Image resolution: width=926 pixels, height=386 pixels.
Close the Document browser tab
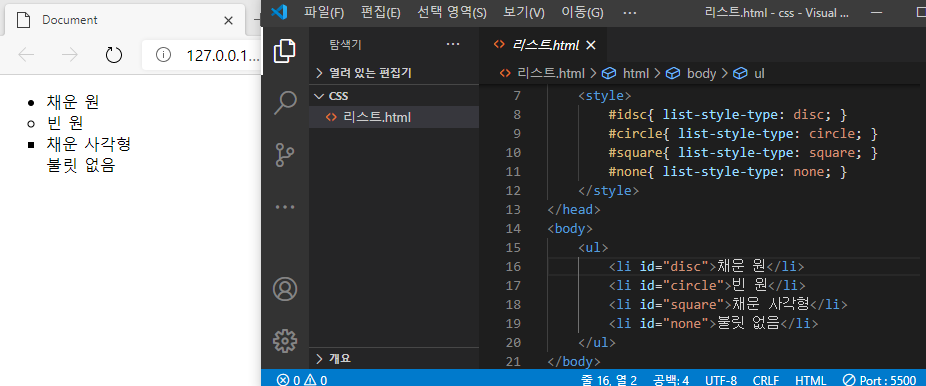229,20
